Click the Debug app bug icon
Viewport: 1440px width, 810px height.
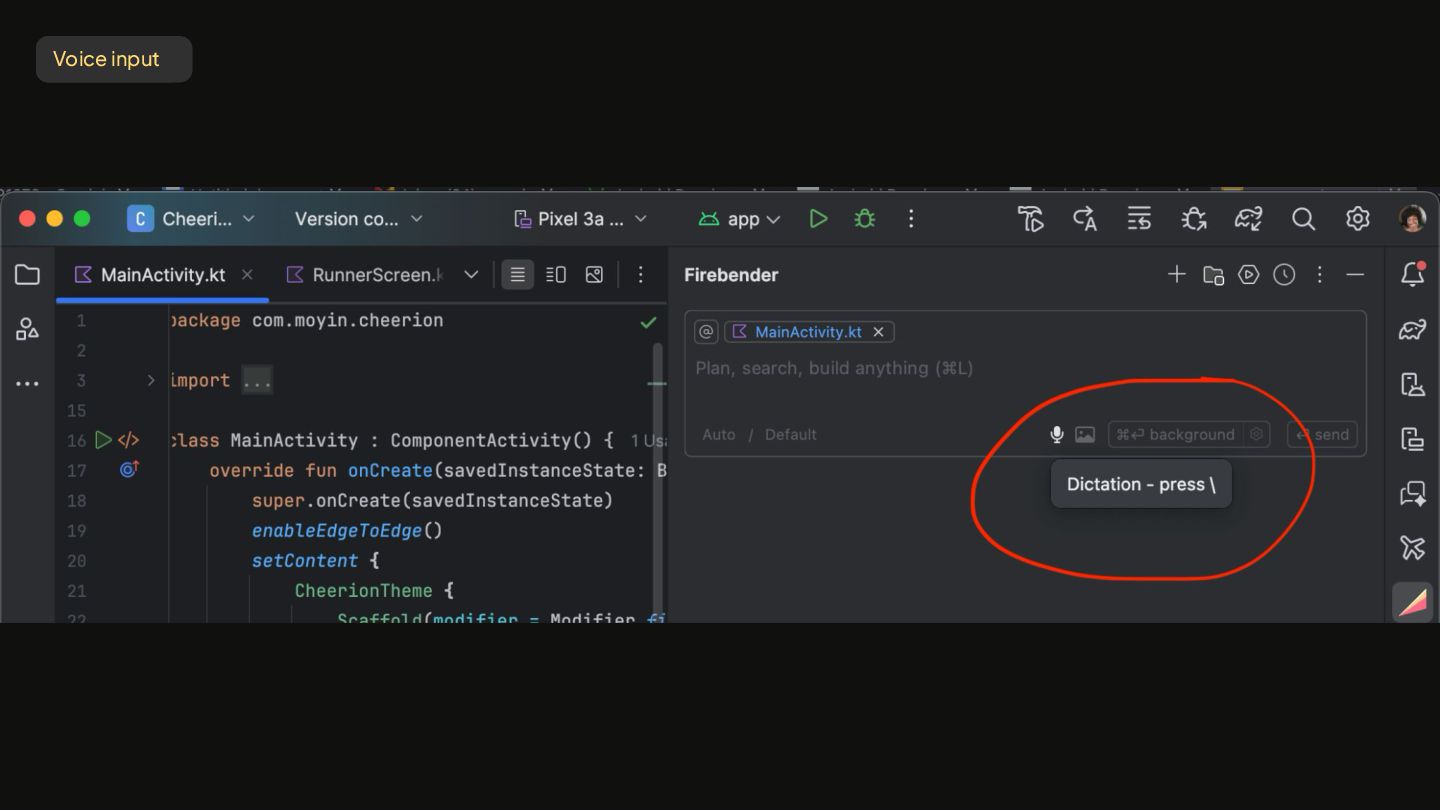pos(865,219)
